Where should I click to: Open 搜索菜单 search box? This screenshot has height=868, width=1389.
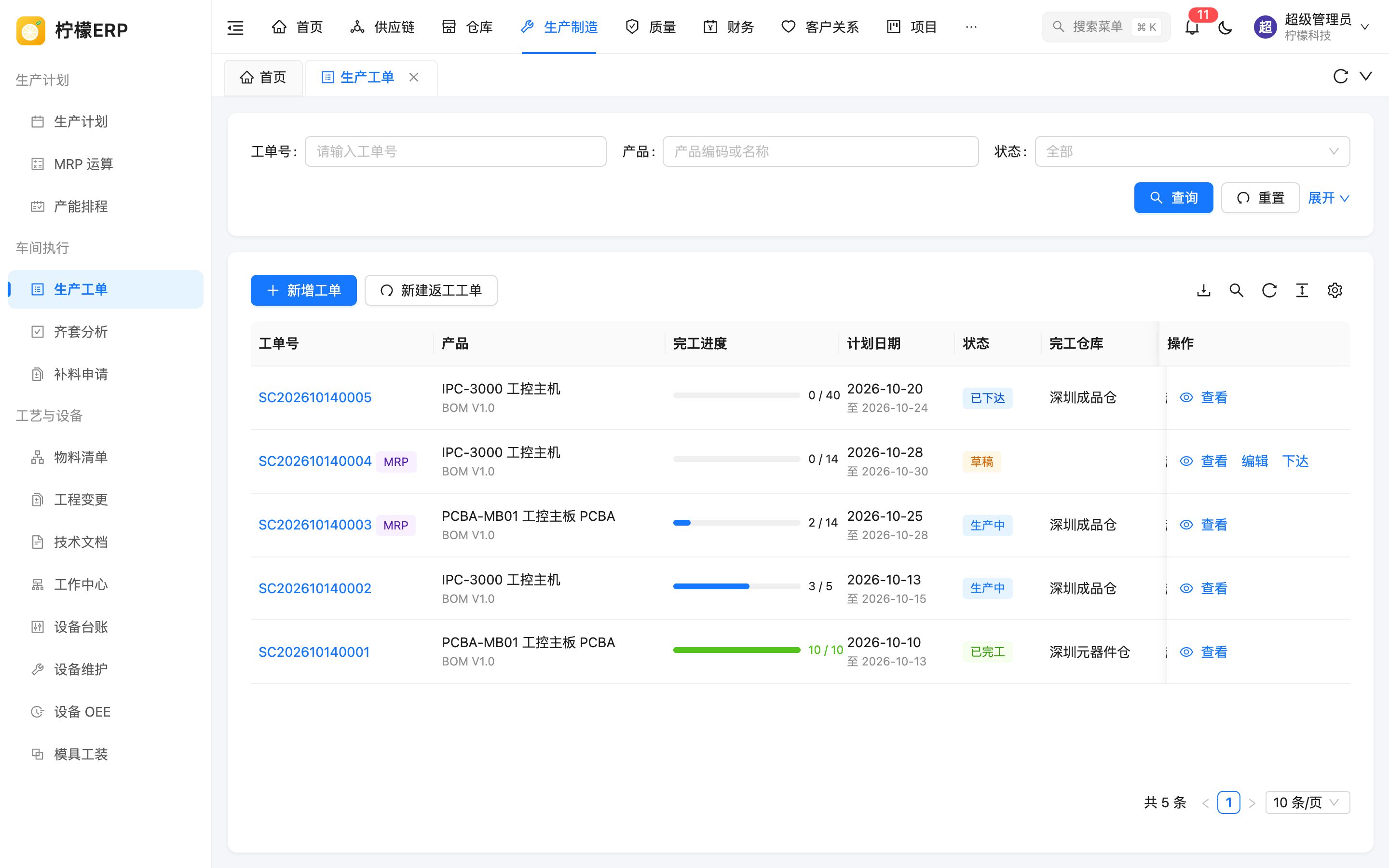(x=1105, y=27)
